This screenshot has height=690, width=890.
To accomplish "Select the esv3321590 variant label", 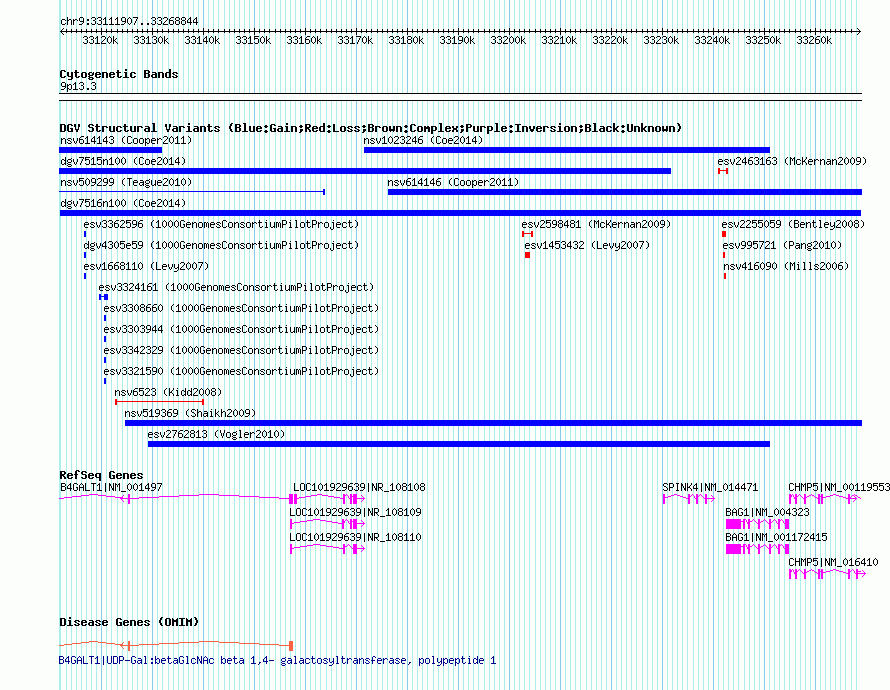I will pyautogui.click(x=241, y=371).
